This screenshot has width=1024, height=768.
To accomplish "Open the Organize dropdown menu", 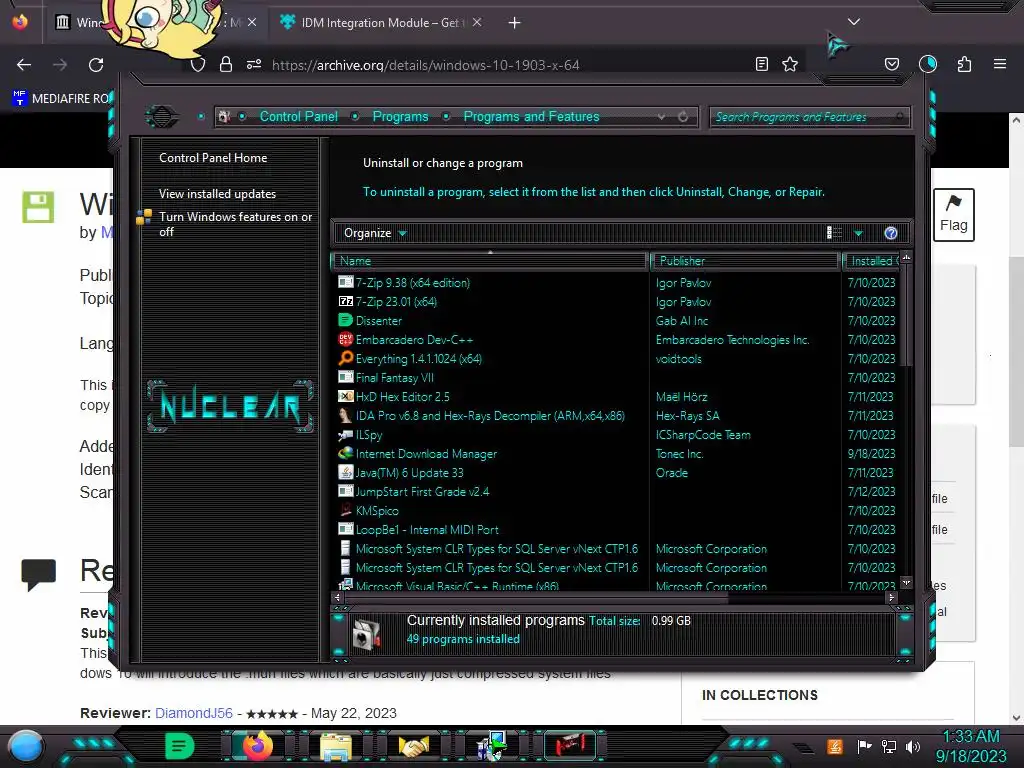I will tap(375, 233).
